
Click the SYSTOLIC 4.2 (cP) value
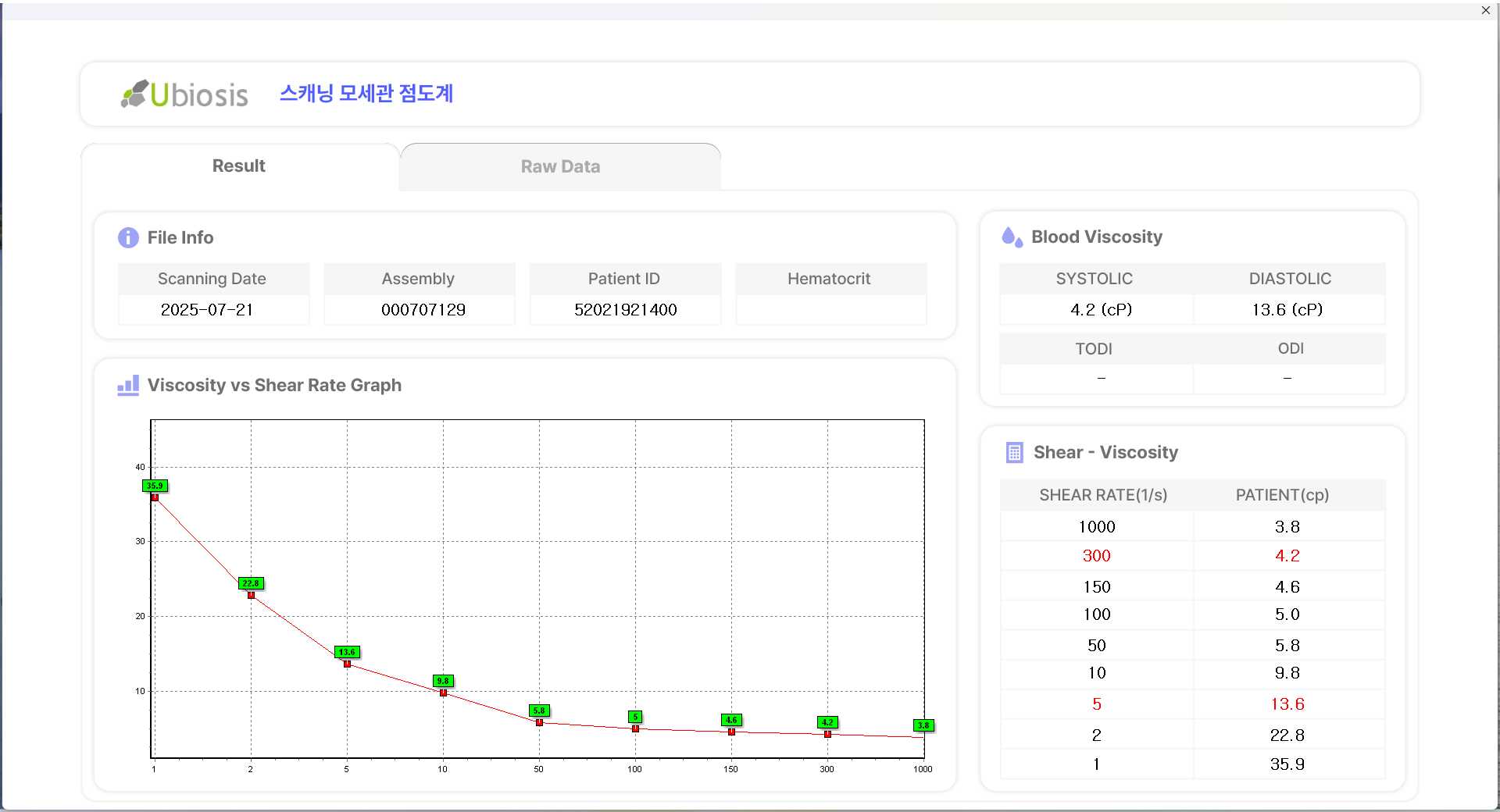tap(1100, 310)
